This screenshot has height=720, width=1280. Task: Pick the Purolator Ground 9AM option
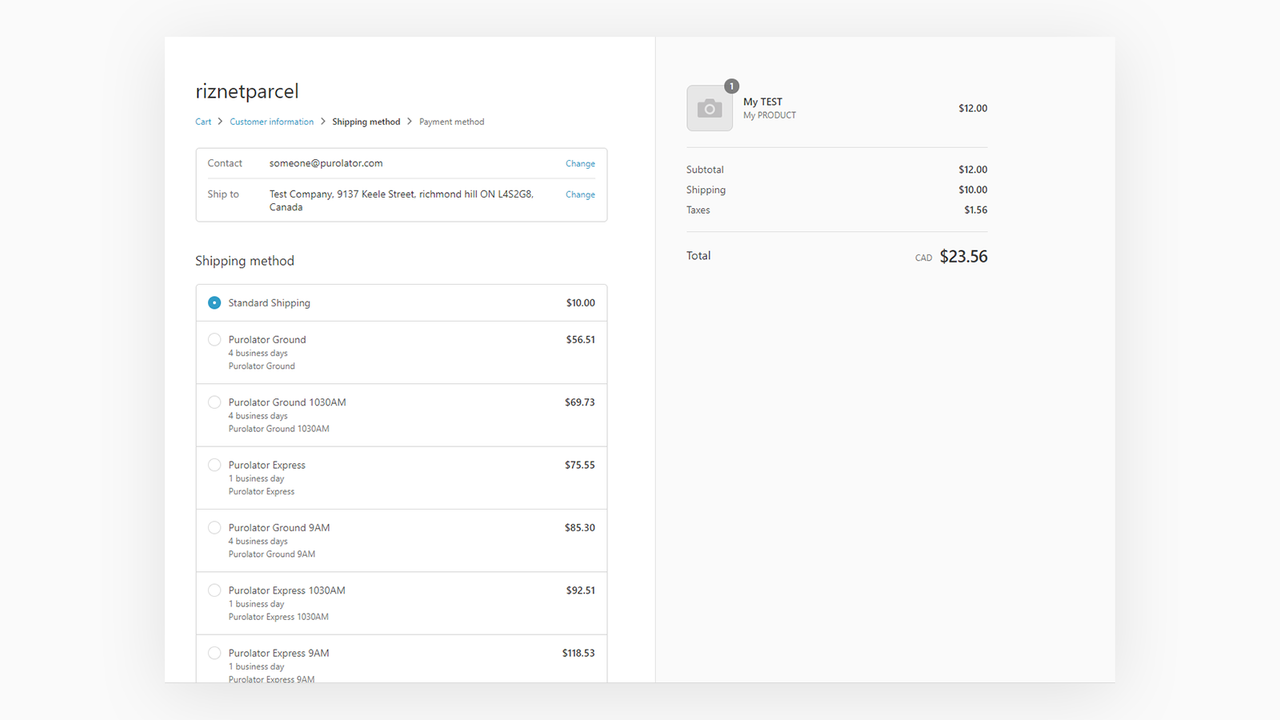coord(214,527)
